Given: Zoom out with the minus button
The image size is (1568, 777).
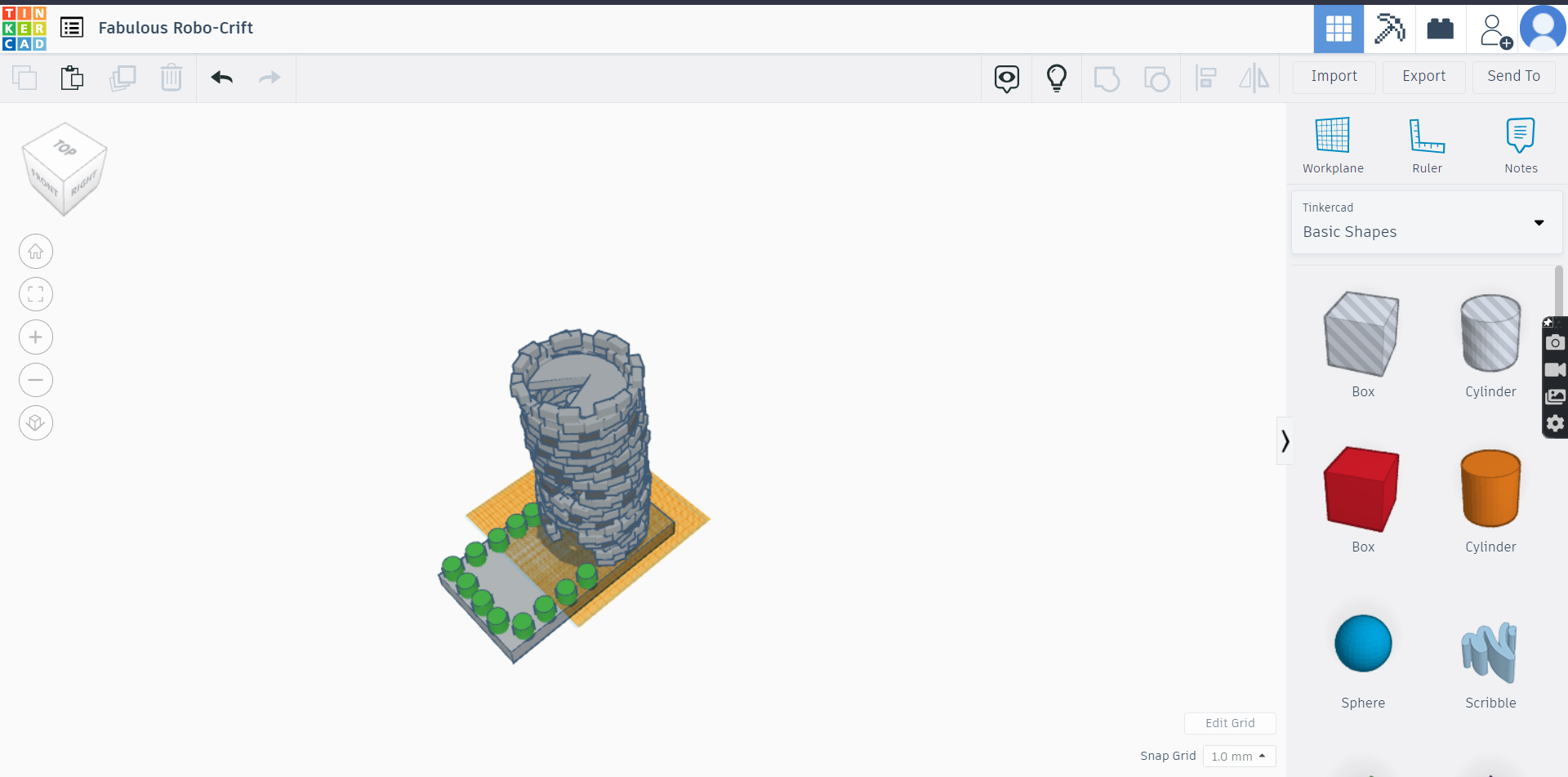Looking at the screenshot, I should click(36, 380).
